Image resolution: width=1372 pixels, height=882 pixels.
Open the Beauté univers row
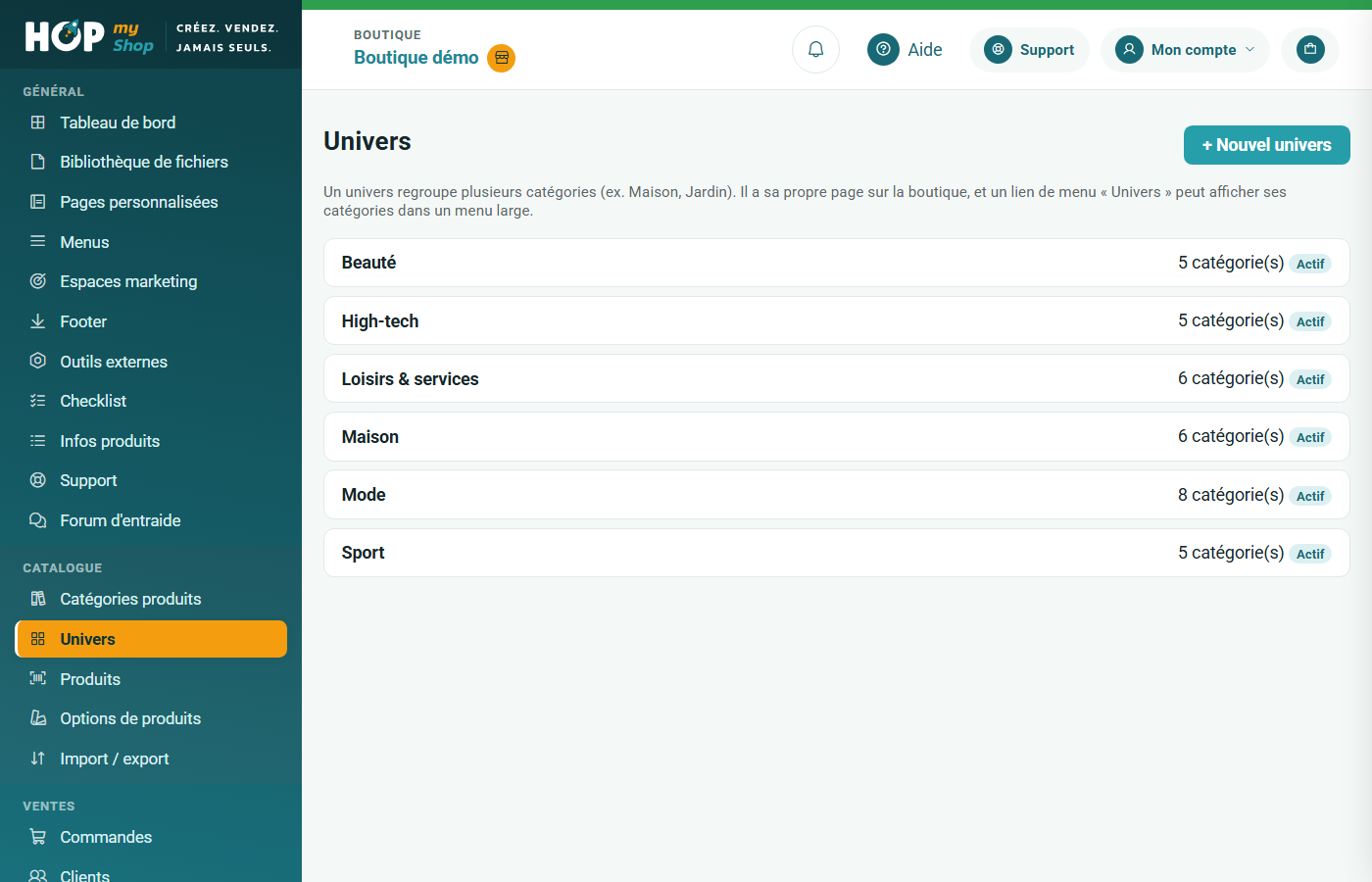836,263
